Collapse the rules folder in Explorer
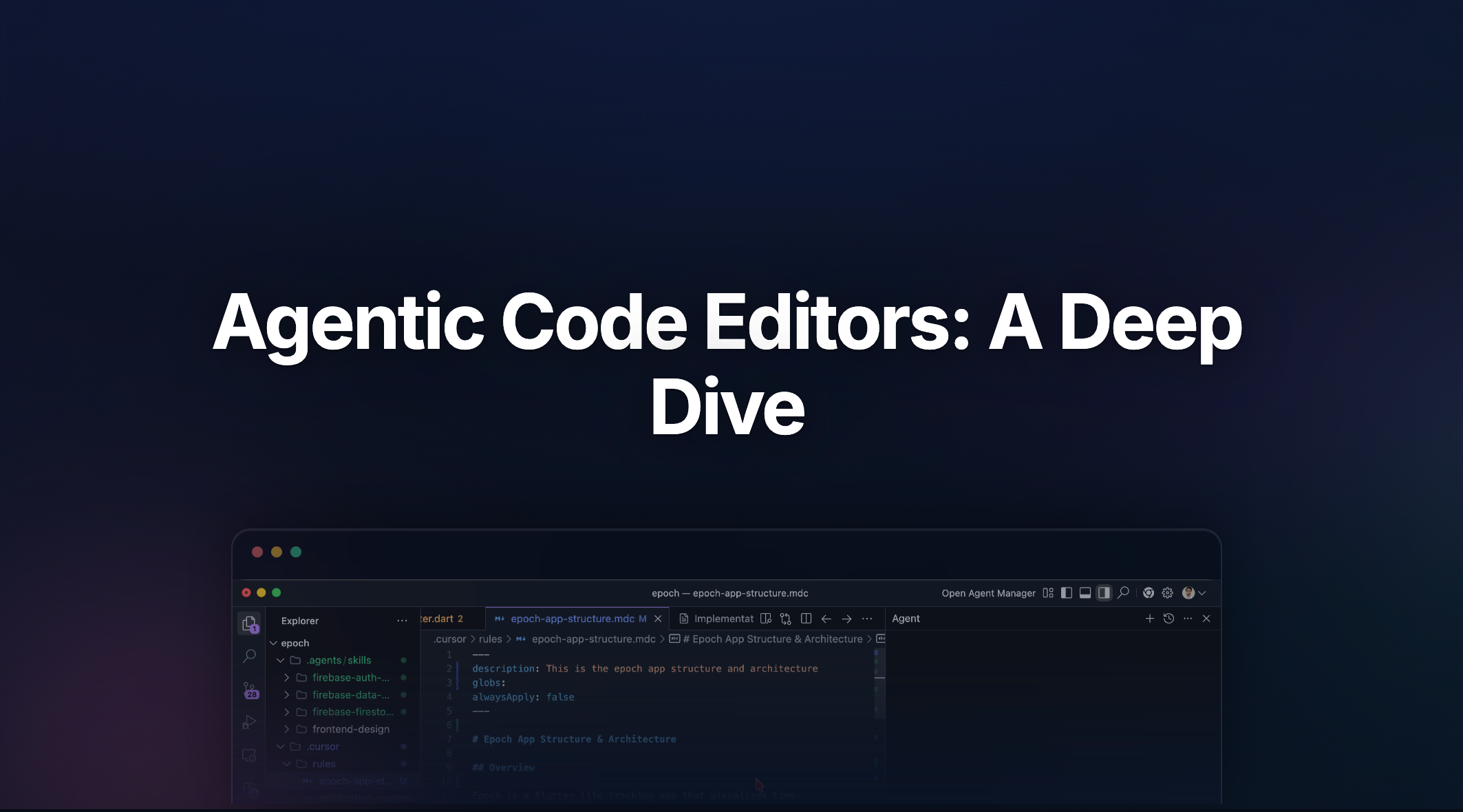 pyautogui.click(x=287, y=764)
